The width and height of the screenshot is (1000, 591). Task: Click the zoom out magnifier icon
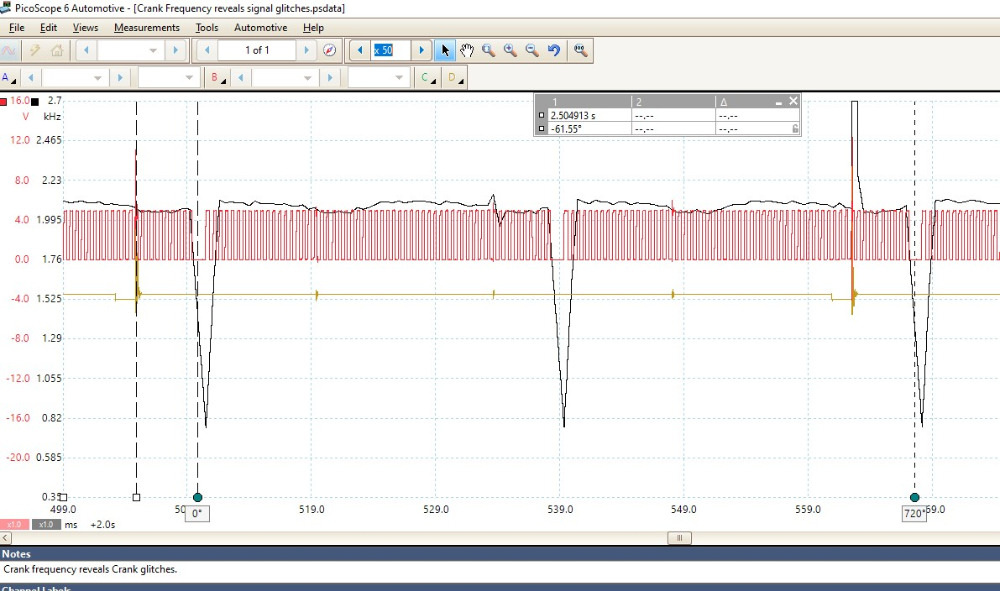click(x=531, y=50)
